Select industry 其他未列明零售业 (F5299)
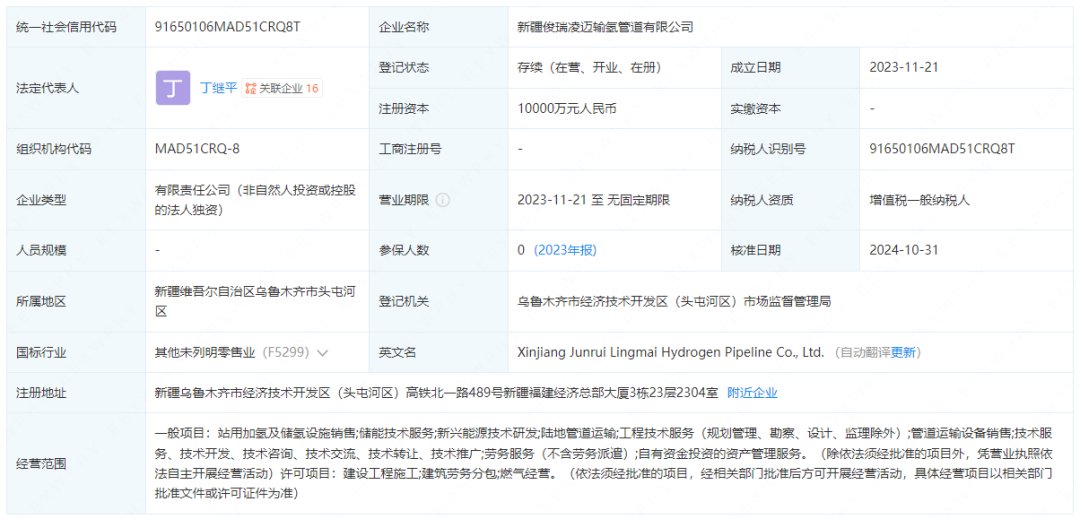This screenshot has height=519, width=1080. point(232,352)
